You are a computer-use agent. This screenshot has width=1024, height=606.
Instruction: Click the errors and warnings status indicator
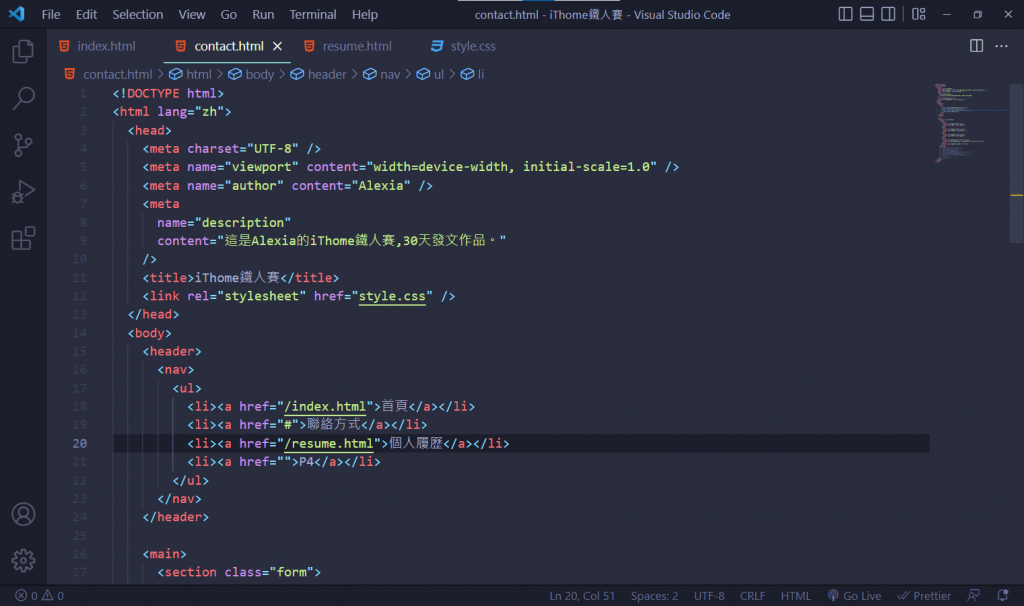click(x=39, y=596)
